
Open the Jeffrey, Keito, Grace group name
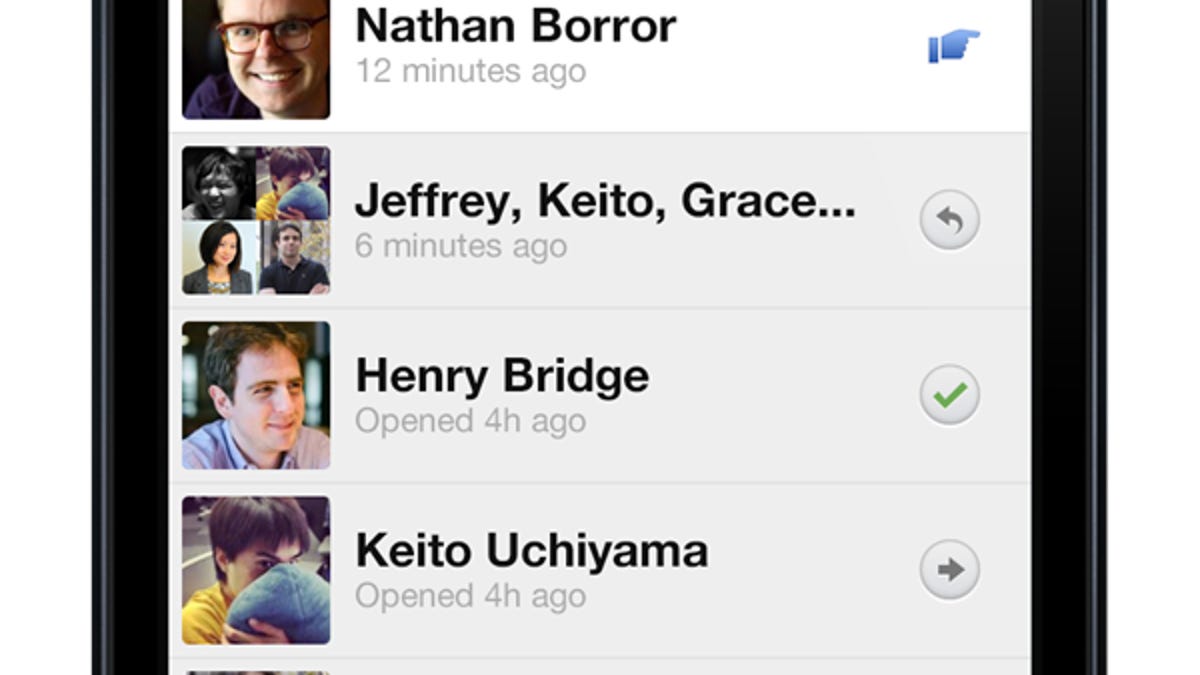point(605,201)
